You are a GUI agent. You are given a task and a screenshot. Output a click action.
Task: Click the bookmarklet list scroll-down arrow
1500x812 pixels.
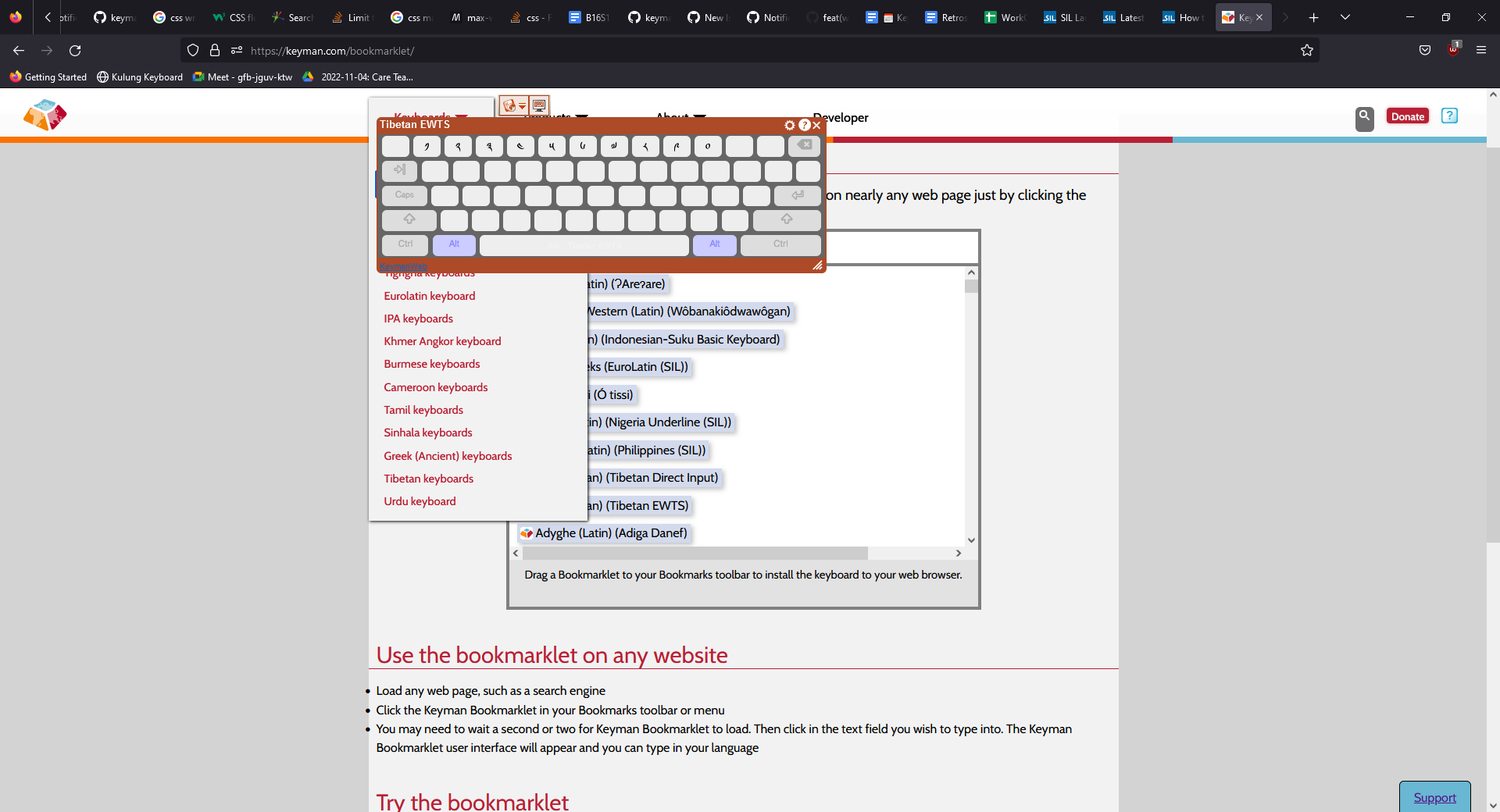971,540
